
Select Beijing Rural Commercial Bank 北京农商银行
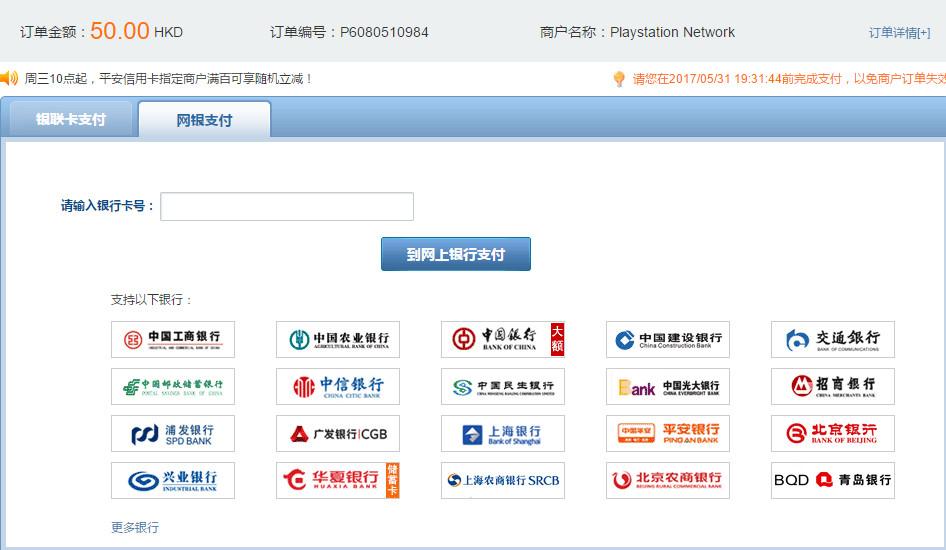coord(668,481)
